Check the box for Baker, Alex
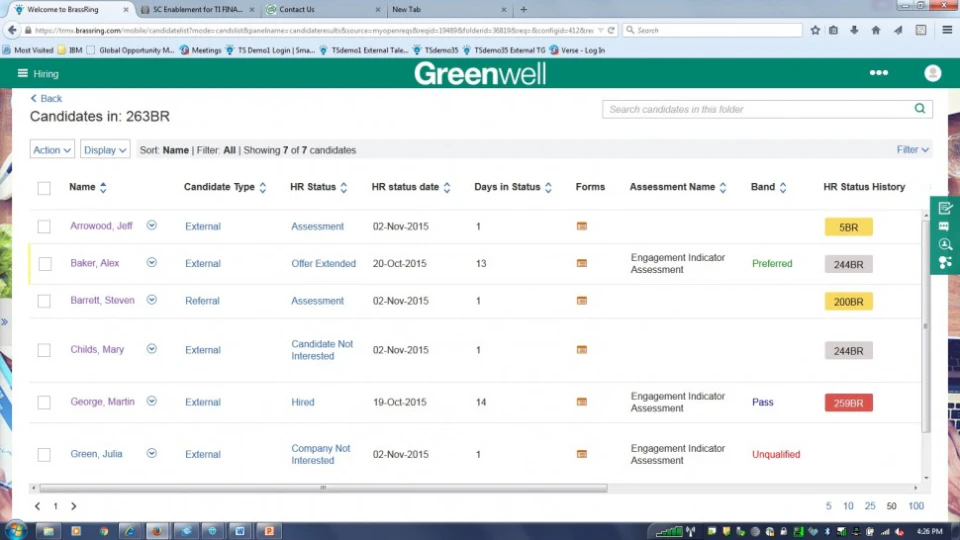The width and height of the screenshot is (960, 540). 44,264
